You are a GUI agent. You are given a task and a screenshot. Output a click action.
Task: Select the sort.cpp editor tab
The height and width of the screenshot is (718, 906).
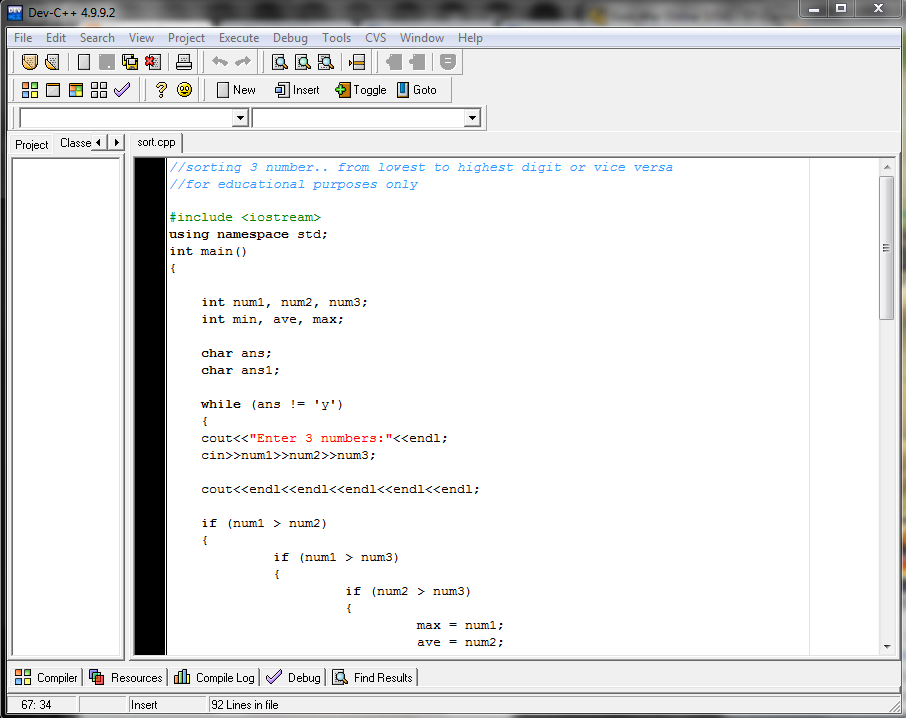(157, 142)
